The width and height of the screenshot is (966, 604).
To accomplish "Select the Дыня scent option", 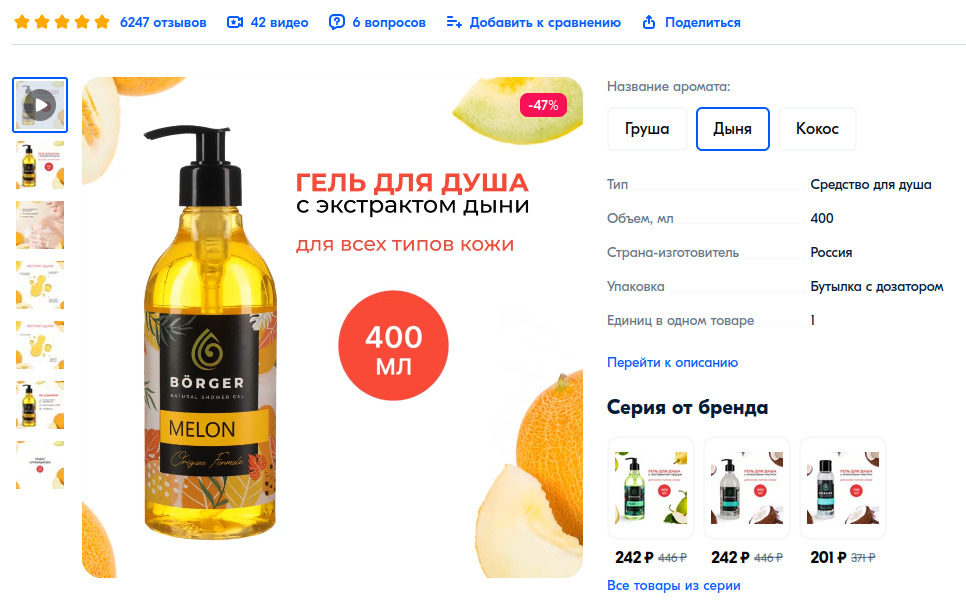I will coord(733,129).
